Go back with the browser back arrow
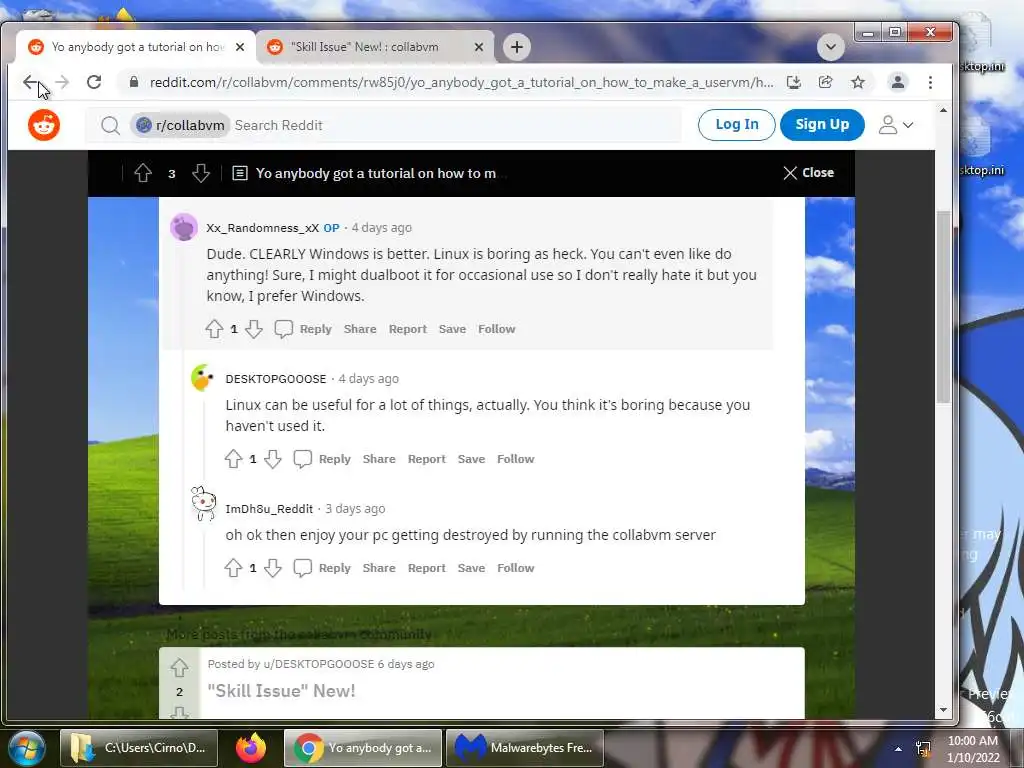The image size is (1024, 768). 30,82
